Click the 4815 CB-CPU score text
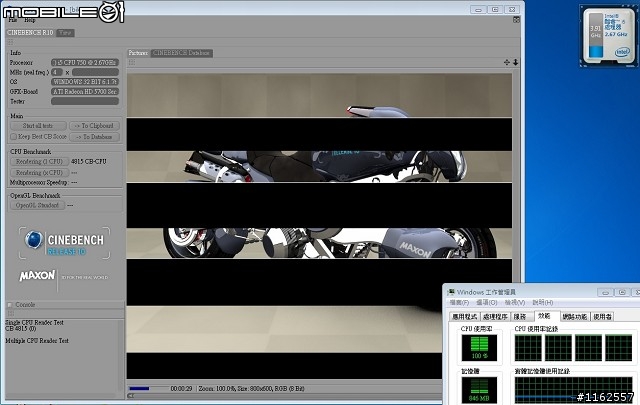 tap(89, 162)
